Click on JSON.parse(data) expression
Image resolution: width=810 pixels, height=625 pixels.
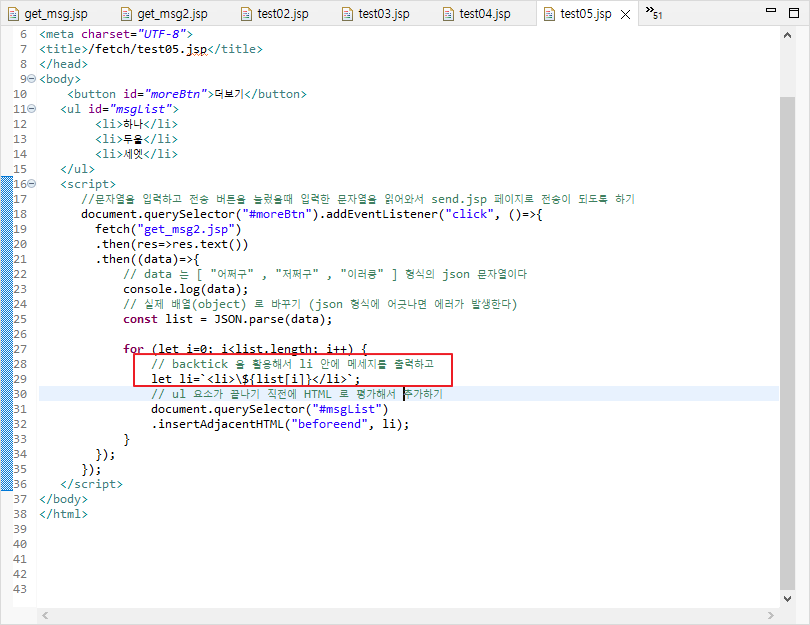[269, 319]
